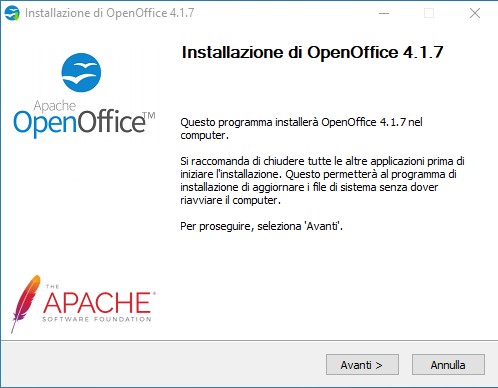Click the small 'THE' text above APACHE

tap(52, 286)
